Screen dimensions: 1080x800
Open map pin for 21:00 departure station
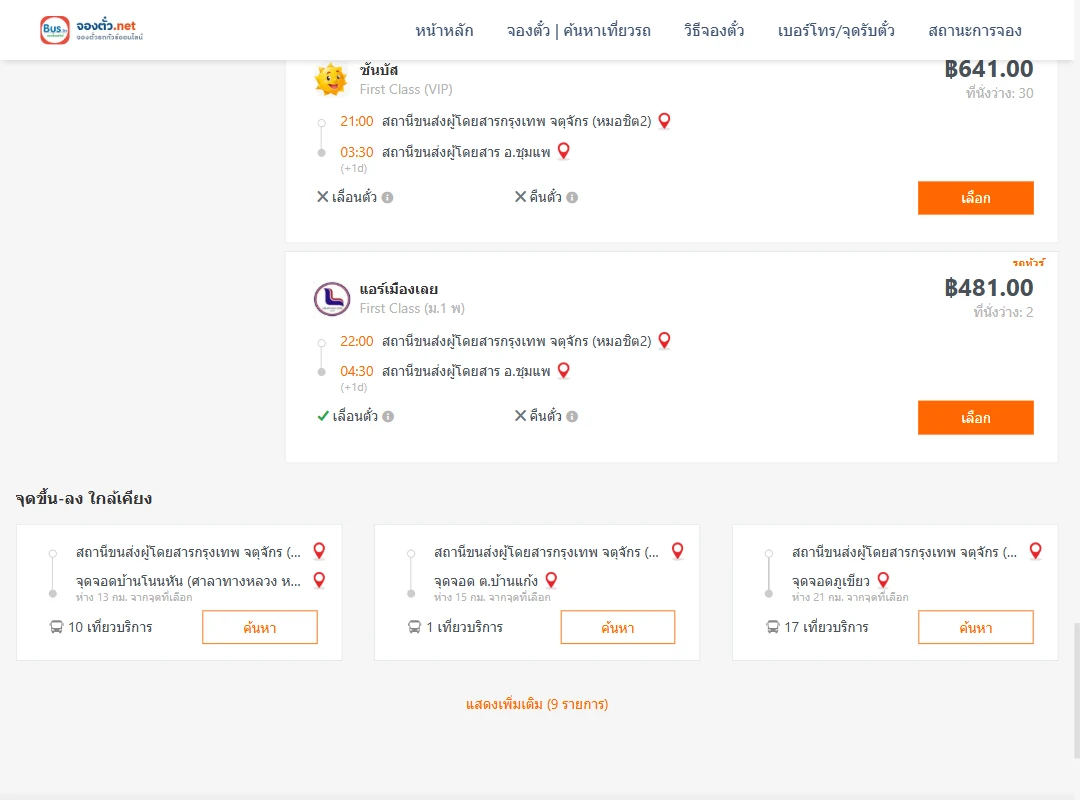pyautogui.click(x=665, y=121)
